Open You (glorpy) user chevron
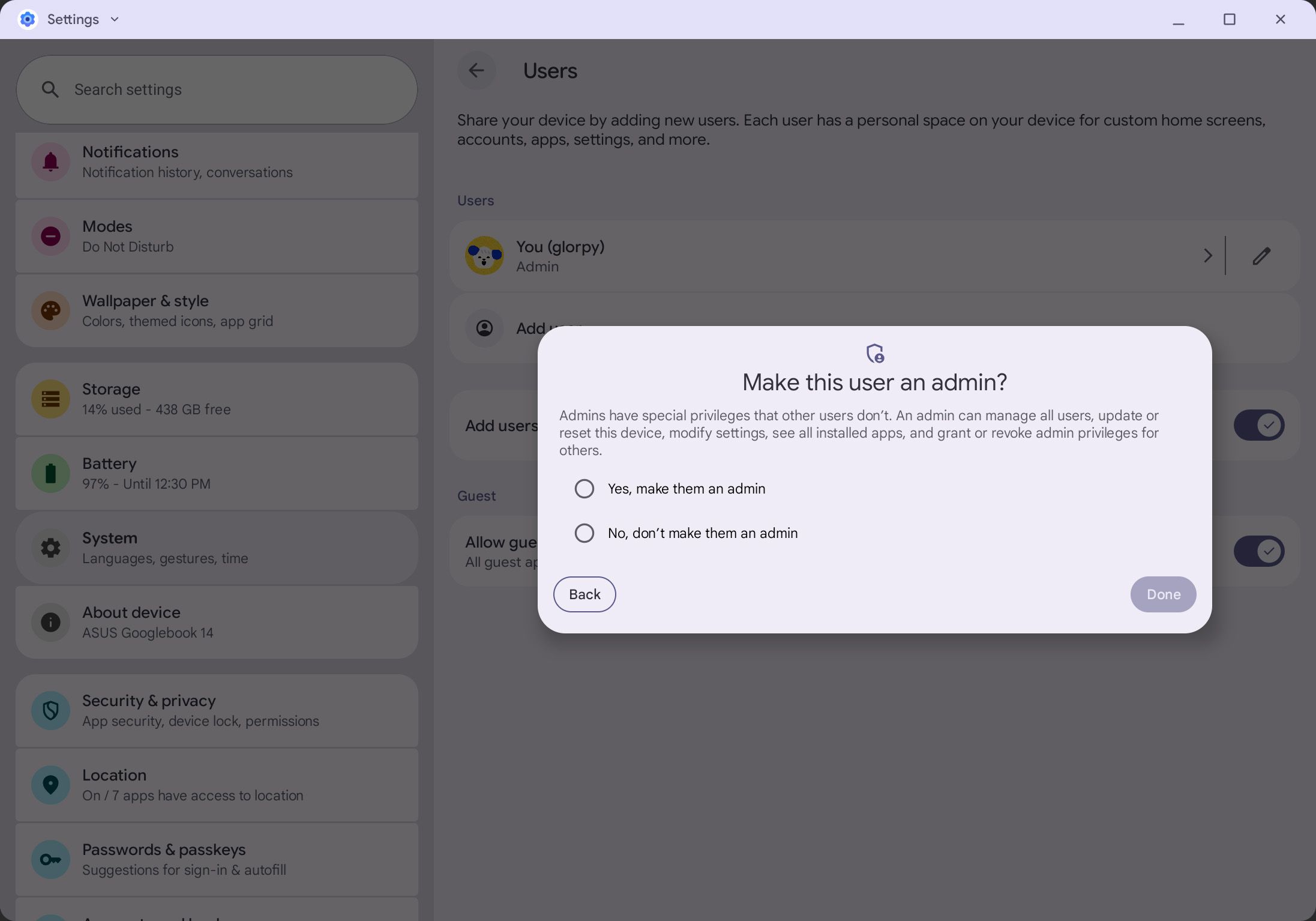Screen dimensions: 1316x921 1207,256
